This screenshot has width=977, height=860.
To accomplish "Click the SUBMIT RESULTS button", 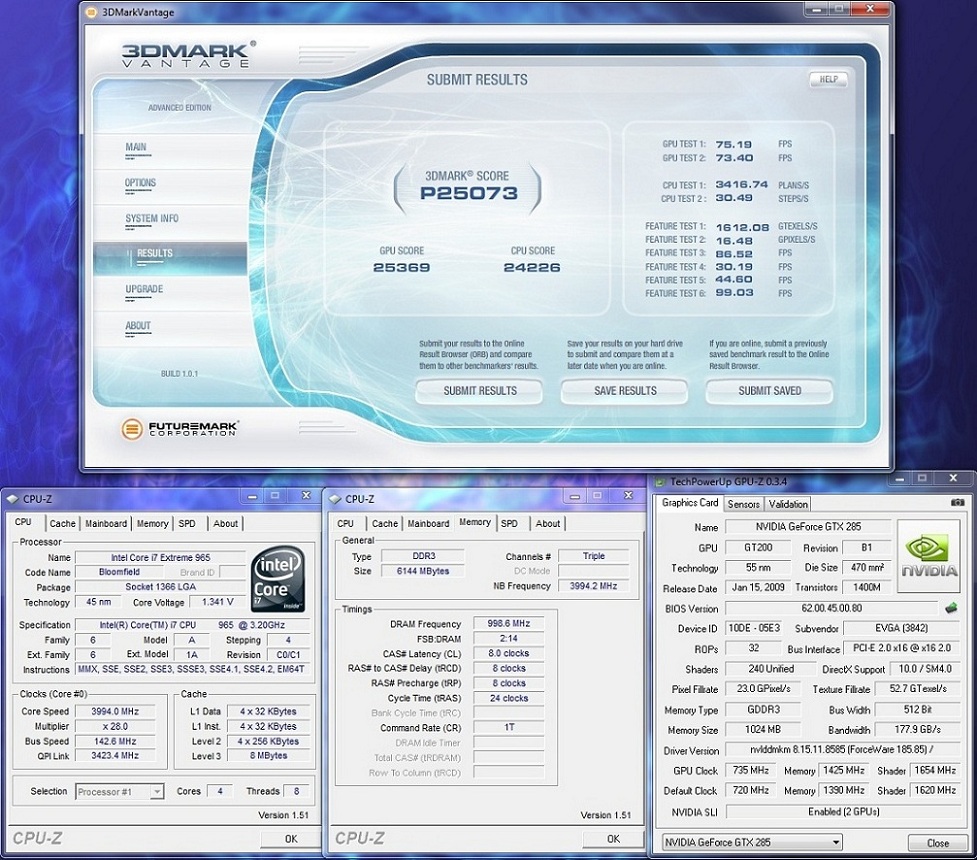I will 480,391.
